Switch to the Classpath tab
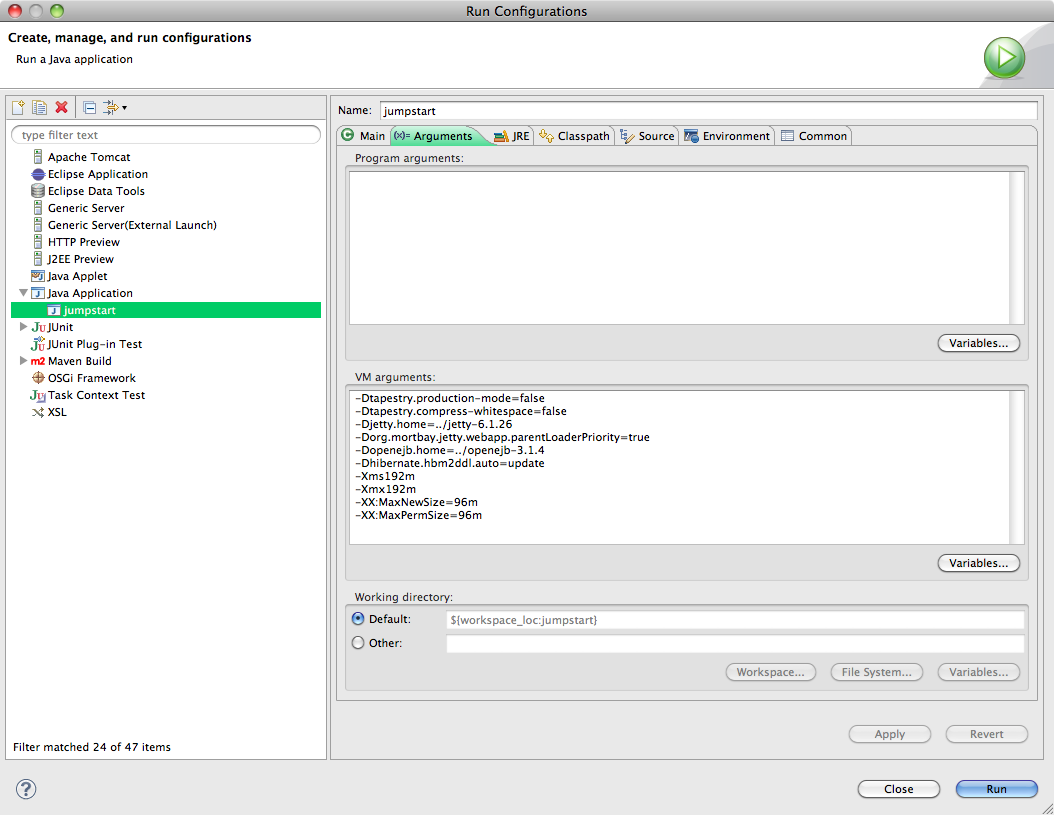This screenshot has height=815, width=1054. [575, 136]
